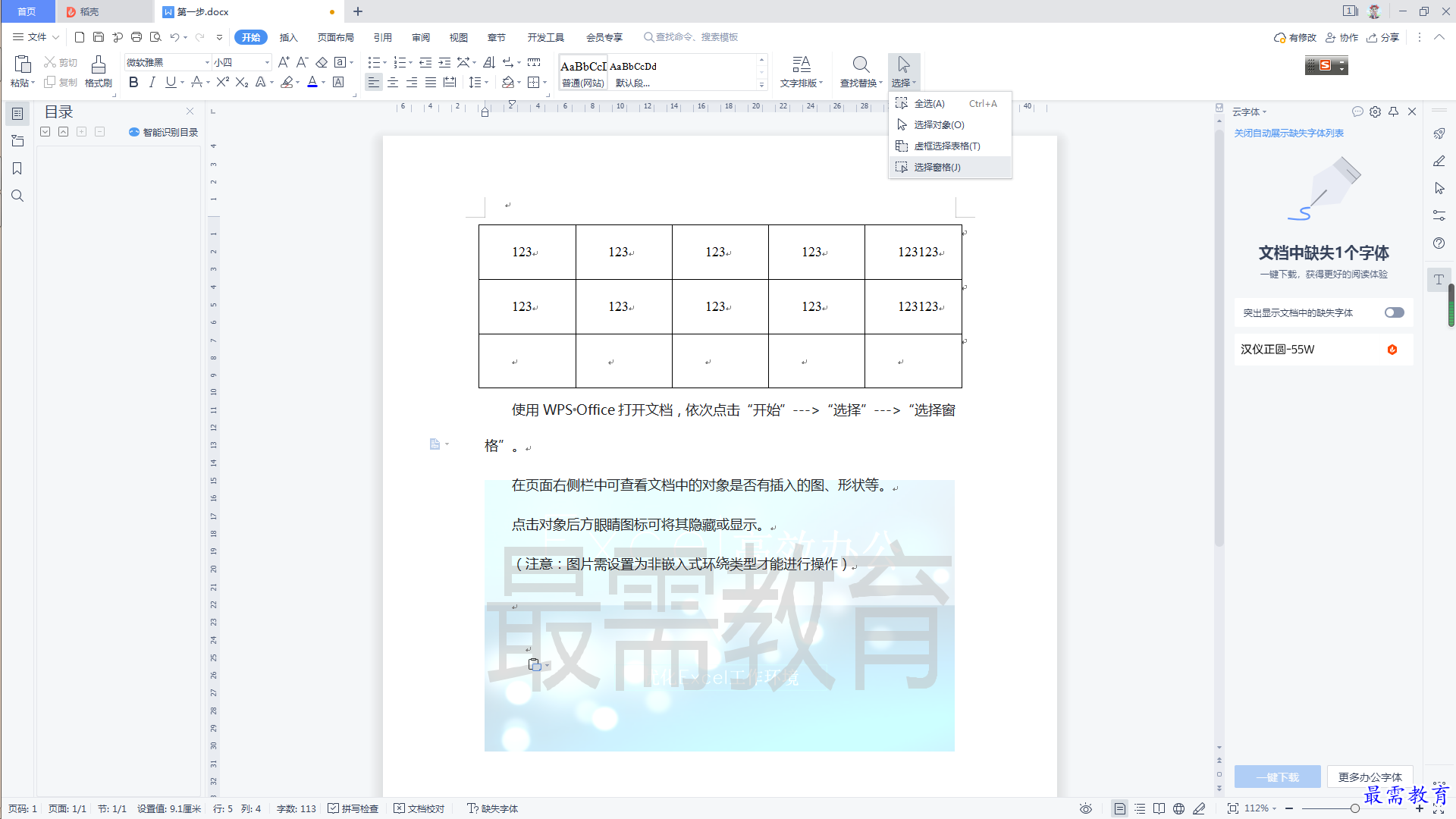This screenshot has height=819, width=1456.
Task: Click the justify alignment icon
Action: pyautogui.click(x=431, y=83)
